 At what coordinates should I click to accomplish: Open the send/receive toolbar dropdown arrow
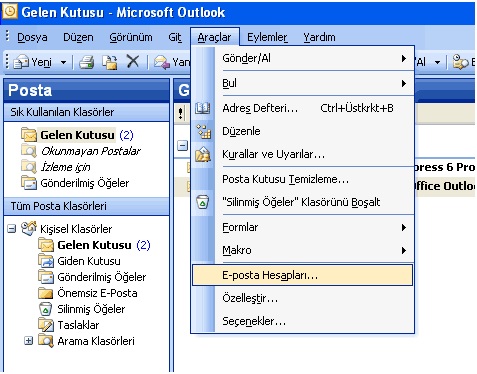coord(437,62)
